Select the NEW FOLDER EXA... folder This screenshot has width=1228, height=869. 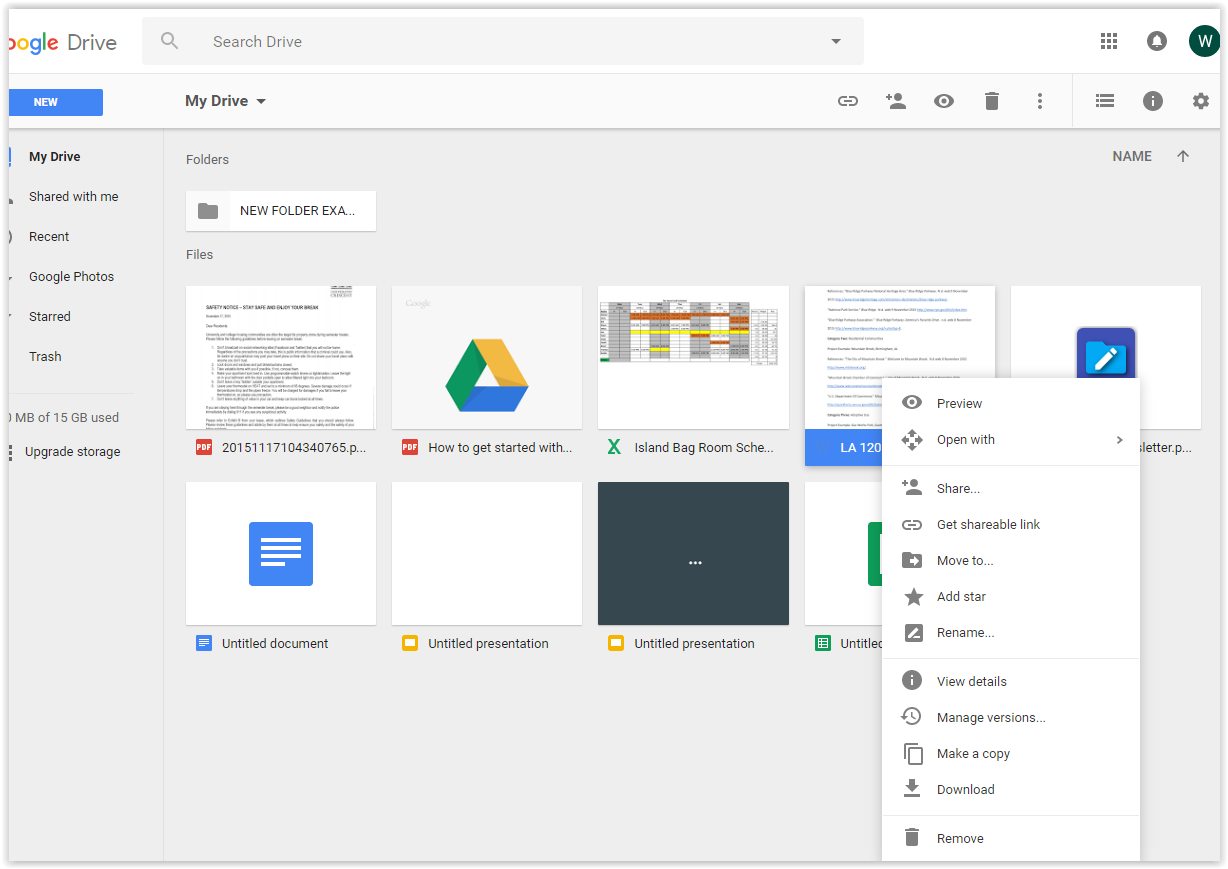[x=281, y=211]
